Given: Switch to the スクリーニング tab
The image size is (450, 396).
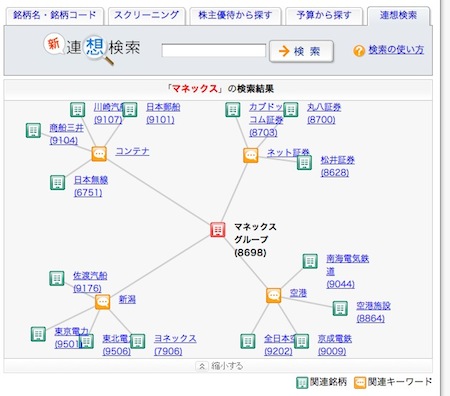Looking at the screenshot, I should tap(146, 15).
